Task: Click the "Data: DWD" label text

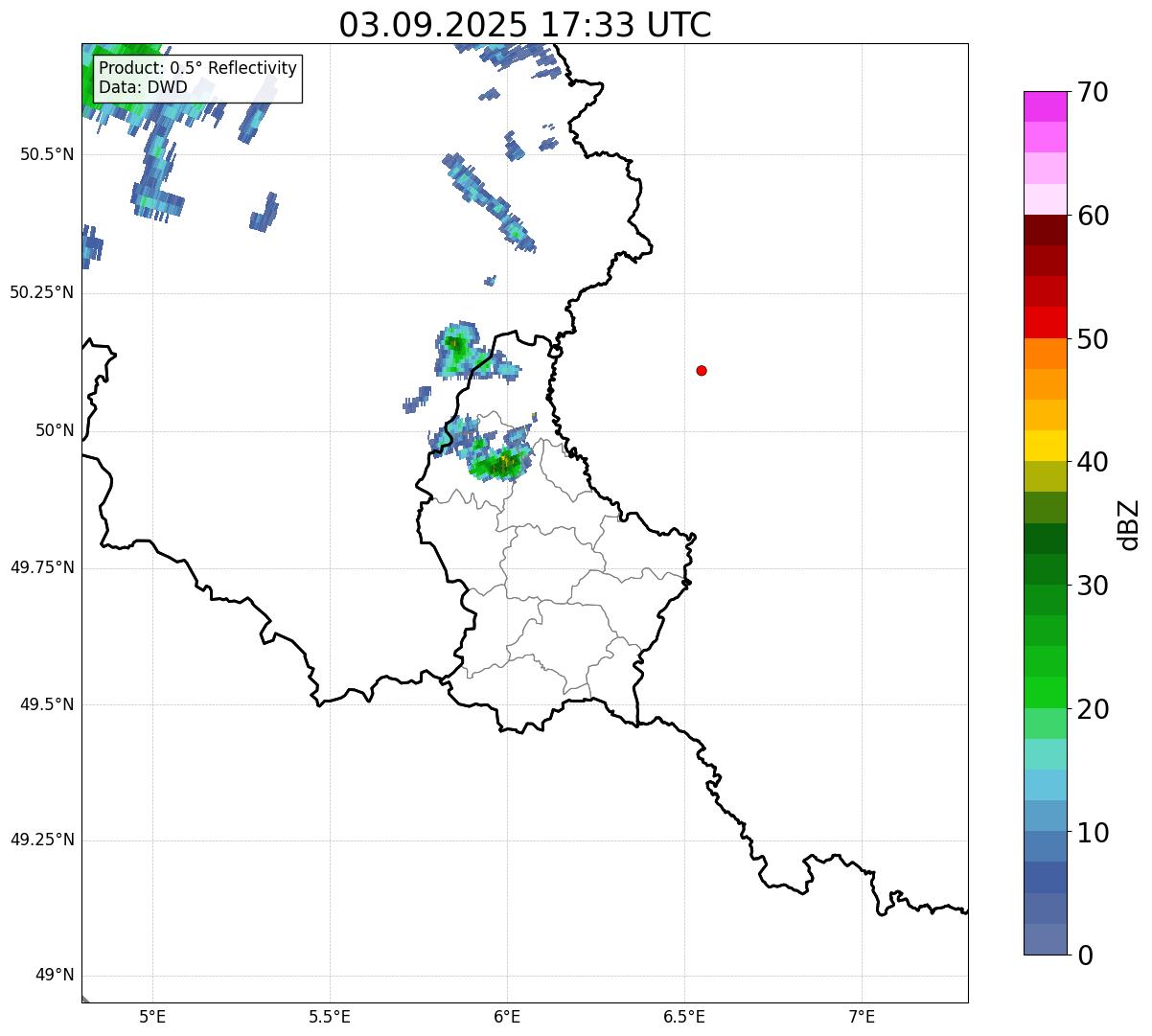Action: (143, 88)
